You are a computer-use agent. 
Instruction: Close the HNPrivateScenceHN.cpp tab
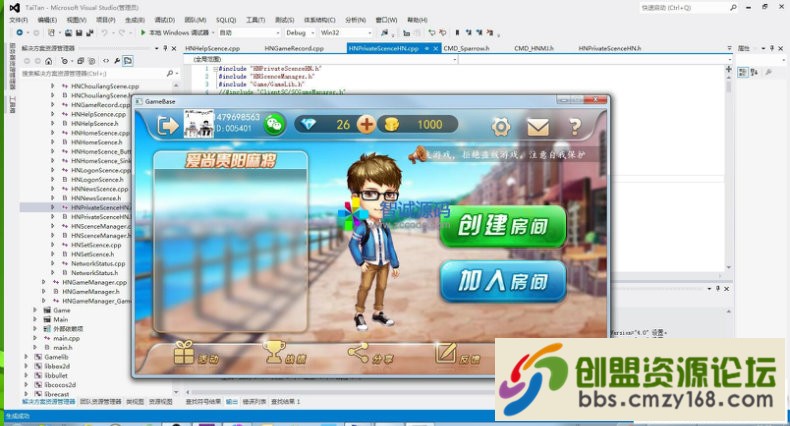[436, 48]
